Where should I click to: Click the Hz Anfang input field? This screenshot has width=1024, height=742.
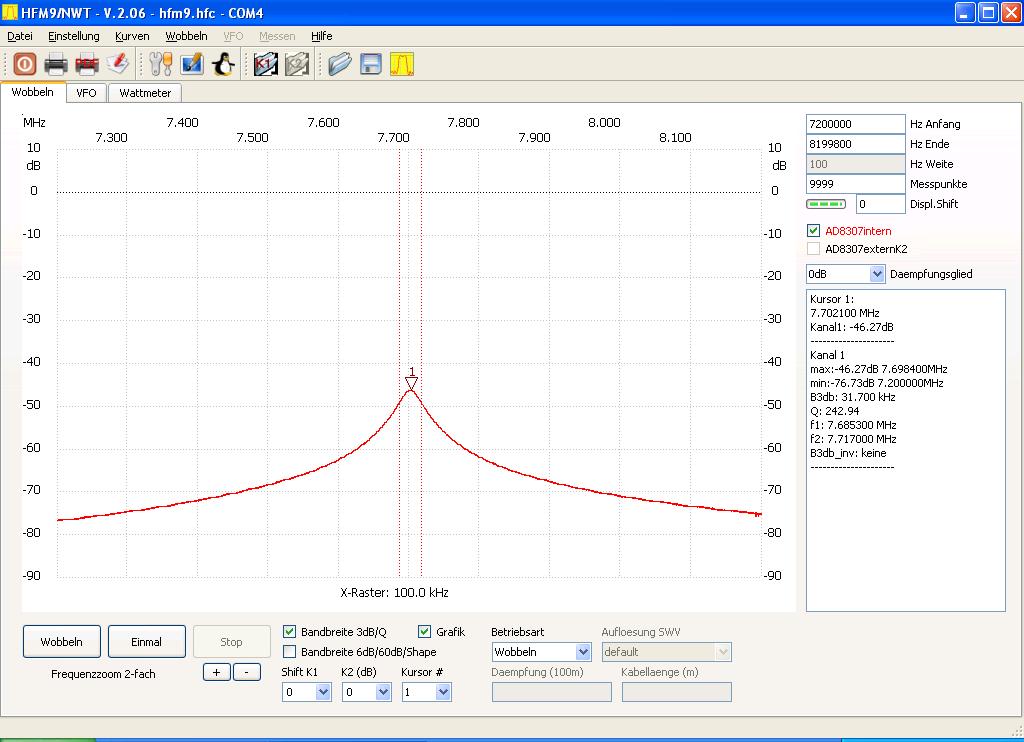pos(855,124)
